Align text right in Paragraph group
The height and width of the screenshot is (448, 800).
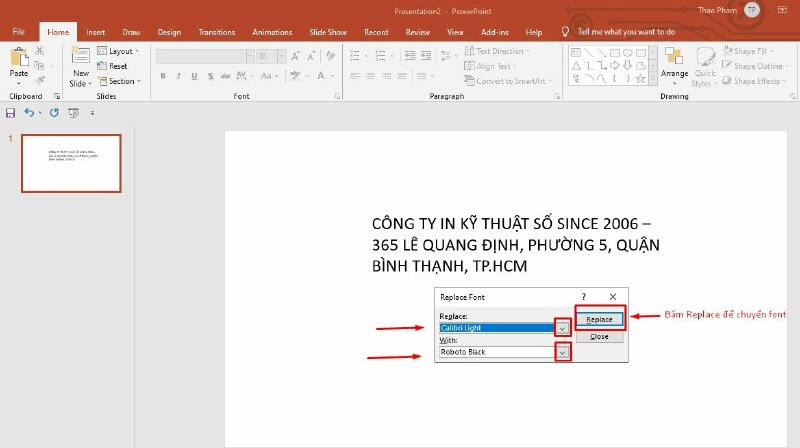click(386, 76)
